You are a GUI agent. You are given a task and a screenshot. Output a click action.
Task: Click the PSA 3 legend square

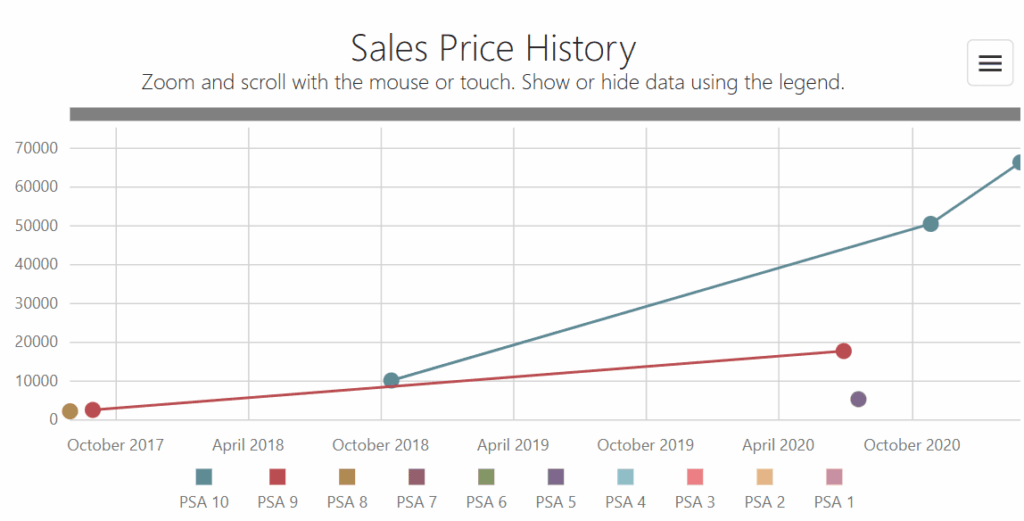click(x=695, y=477)
